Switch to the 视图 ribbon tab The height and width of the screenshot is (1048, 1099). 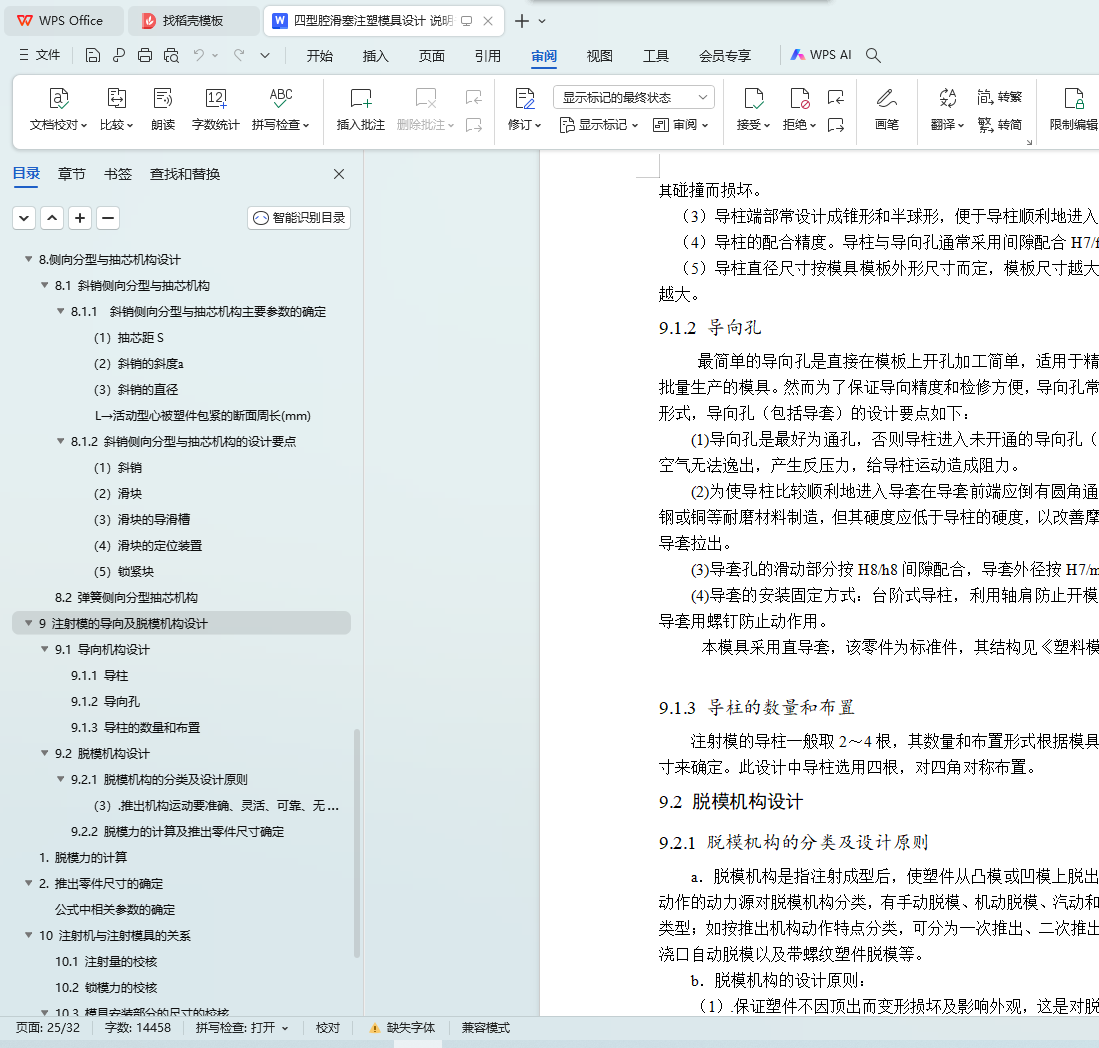[x=599, y=55]
